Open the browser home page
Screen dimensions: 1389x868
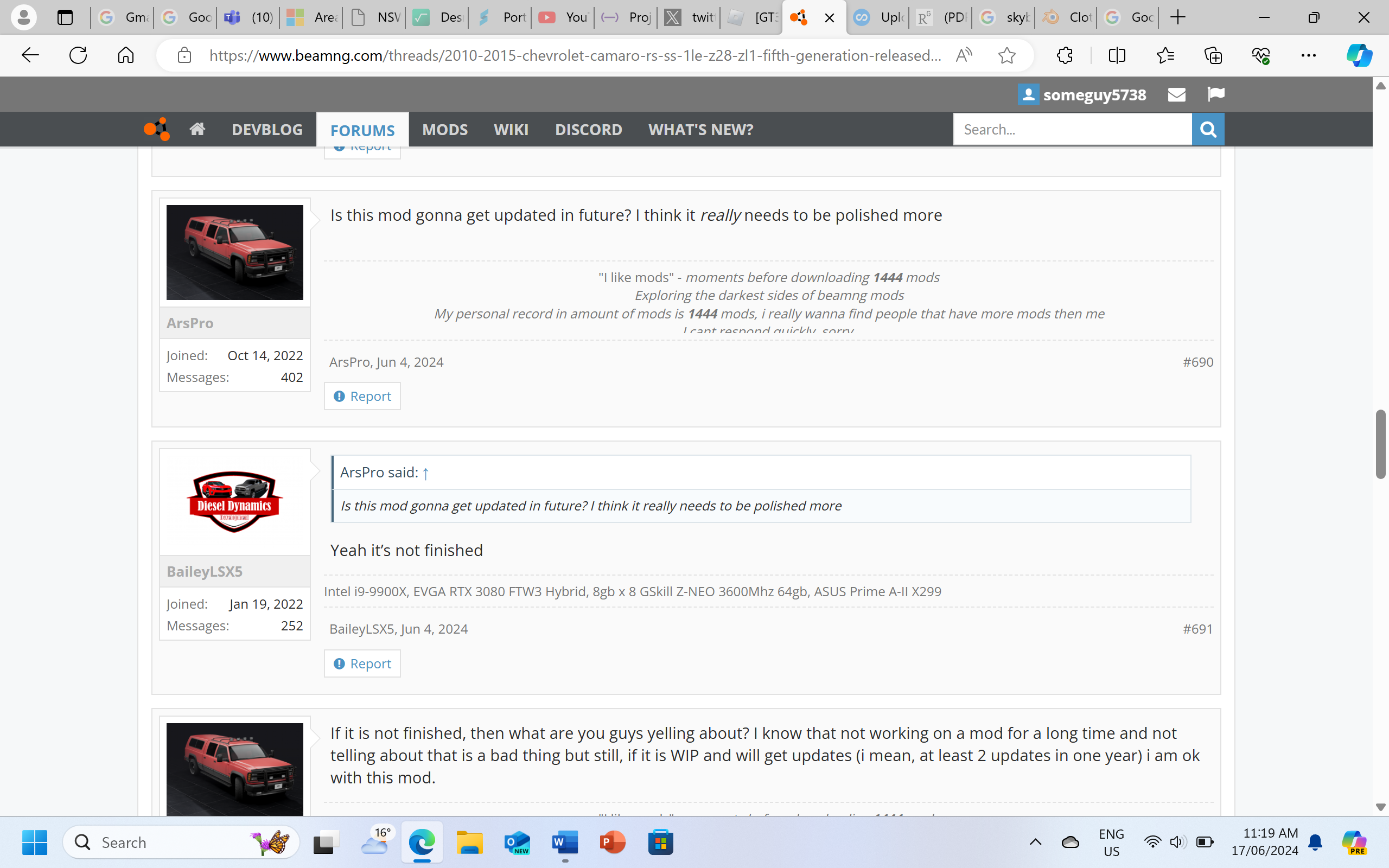[126, 55]
